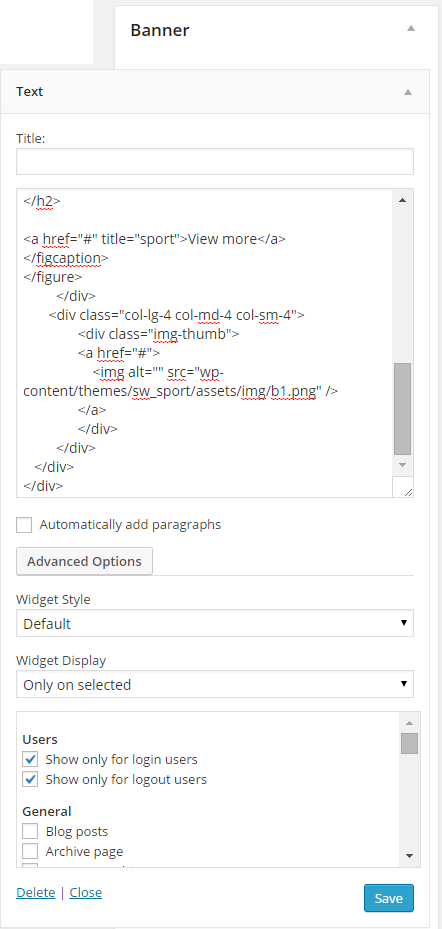Click the 'col-lg-4 col-md-4 col-sm-4' code line
This screenshot has width=442, height=929.
coord(177,315)
